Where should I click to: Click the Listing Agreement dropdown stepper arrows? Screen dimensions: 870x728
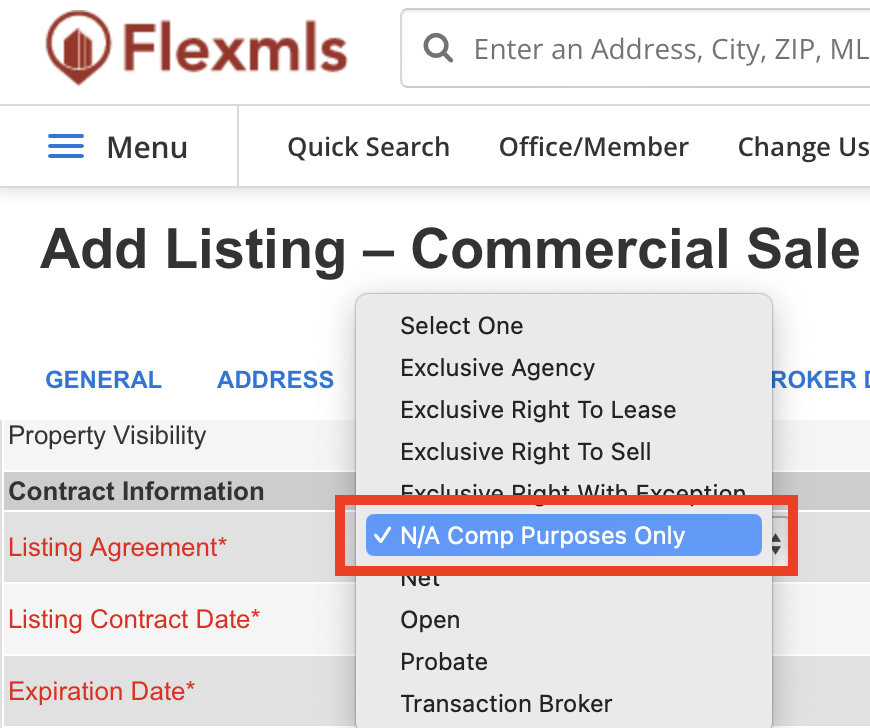pos(776,543)
